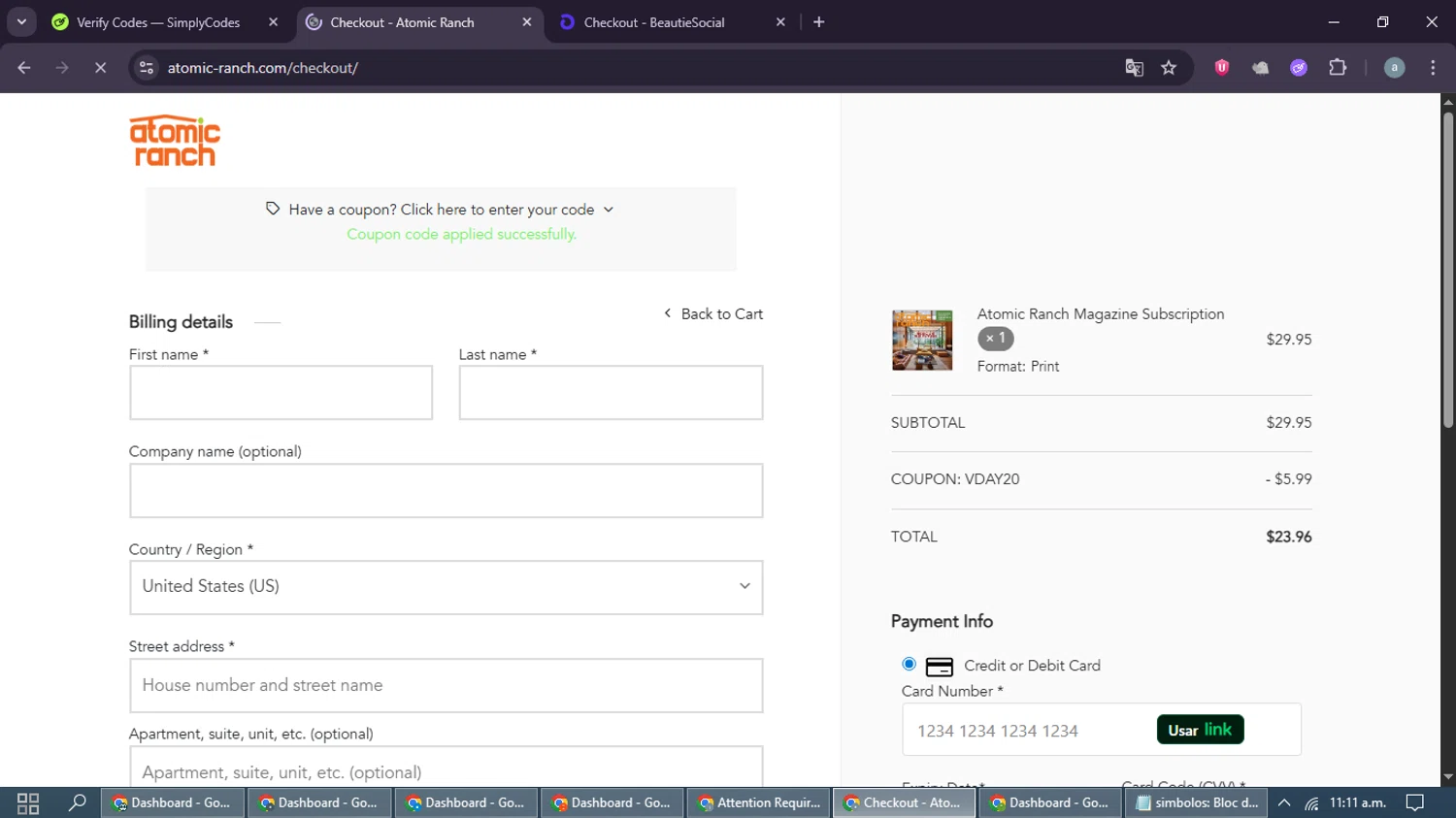Go forward to the next page
This screenshot has width=1456, height=818.
[x=62, y=68]
